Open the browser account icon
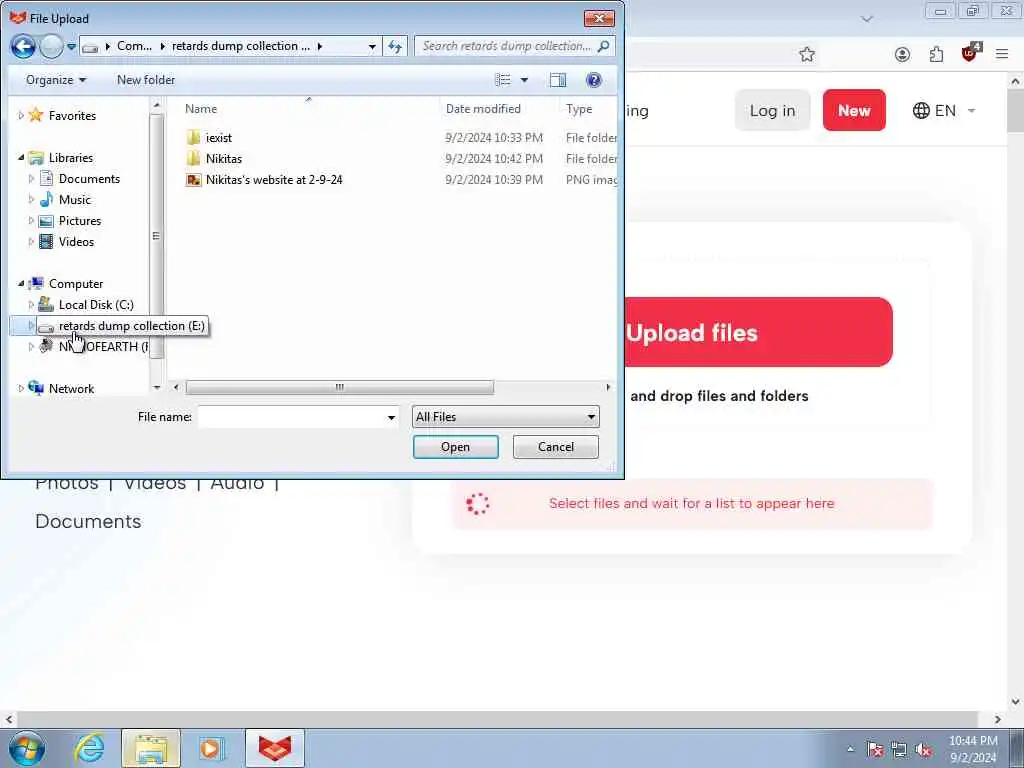This screenshot has height=768, width=1024. coord(902,54)
